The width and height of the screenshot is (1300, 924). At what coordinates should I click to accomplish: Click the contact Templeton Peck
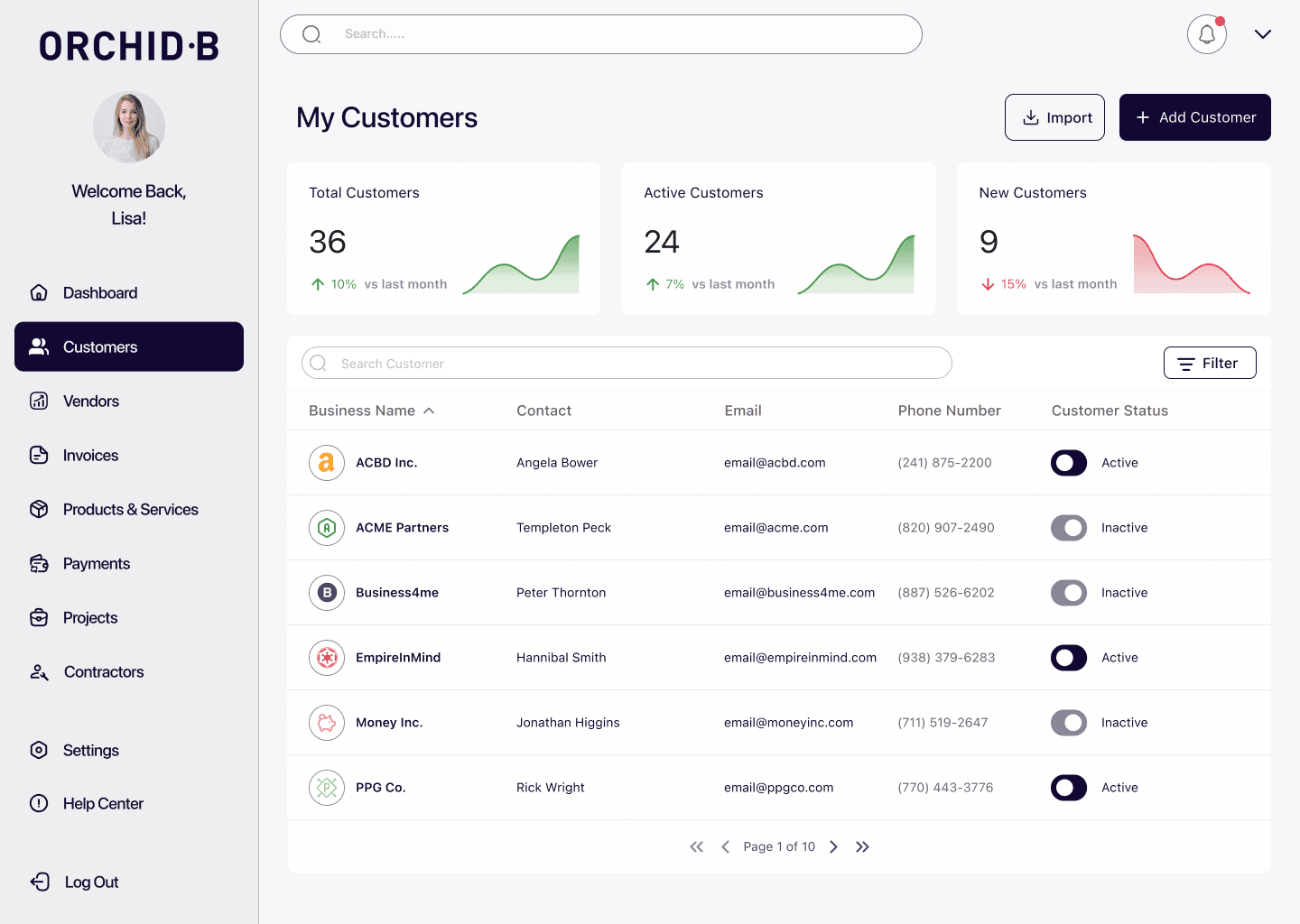[563, 528]
